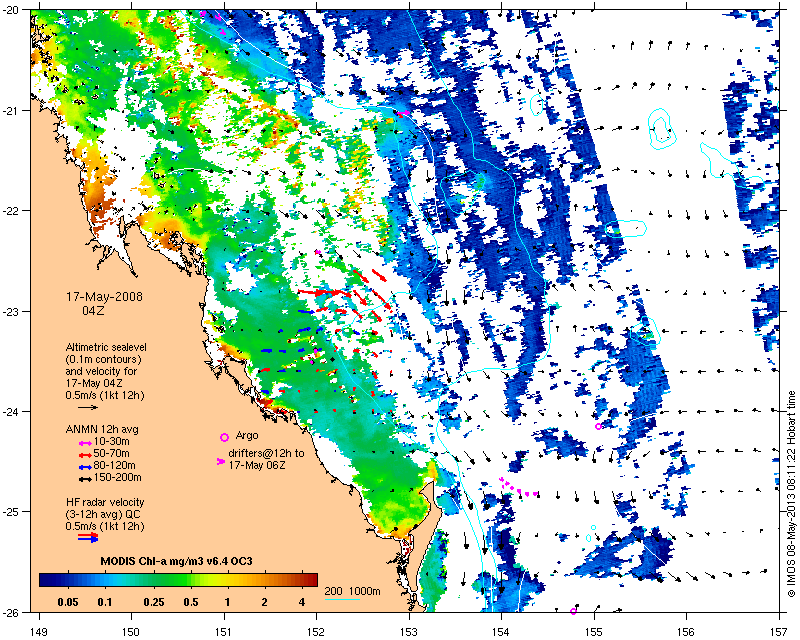Screen dimensions: 800x640
Task: Click the red and blue HF radar arrows
Action: (88, 537)
